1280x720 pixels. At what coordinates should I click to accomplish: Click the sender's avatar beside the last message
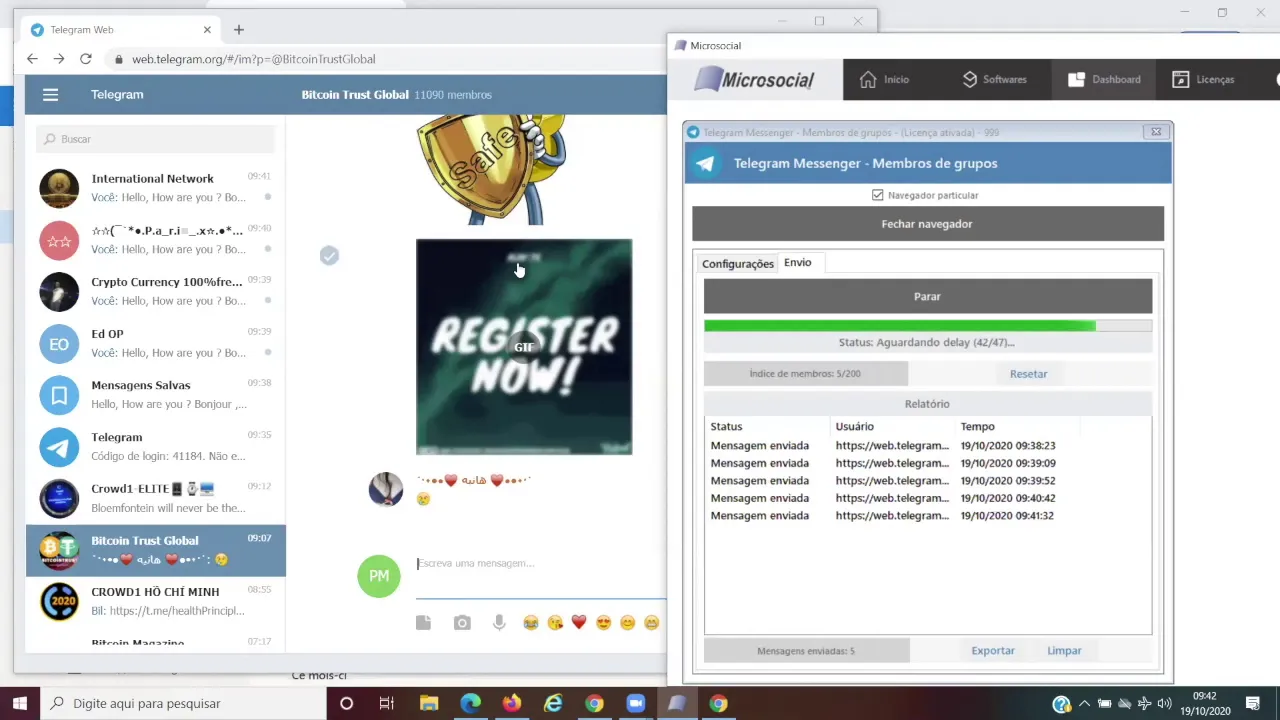click(386, 489)
